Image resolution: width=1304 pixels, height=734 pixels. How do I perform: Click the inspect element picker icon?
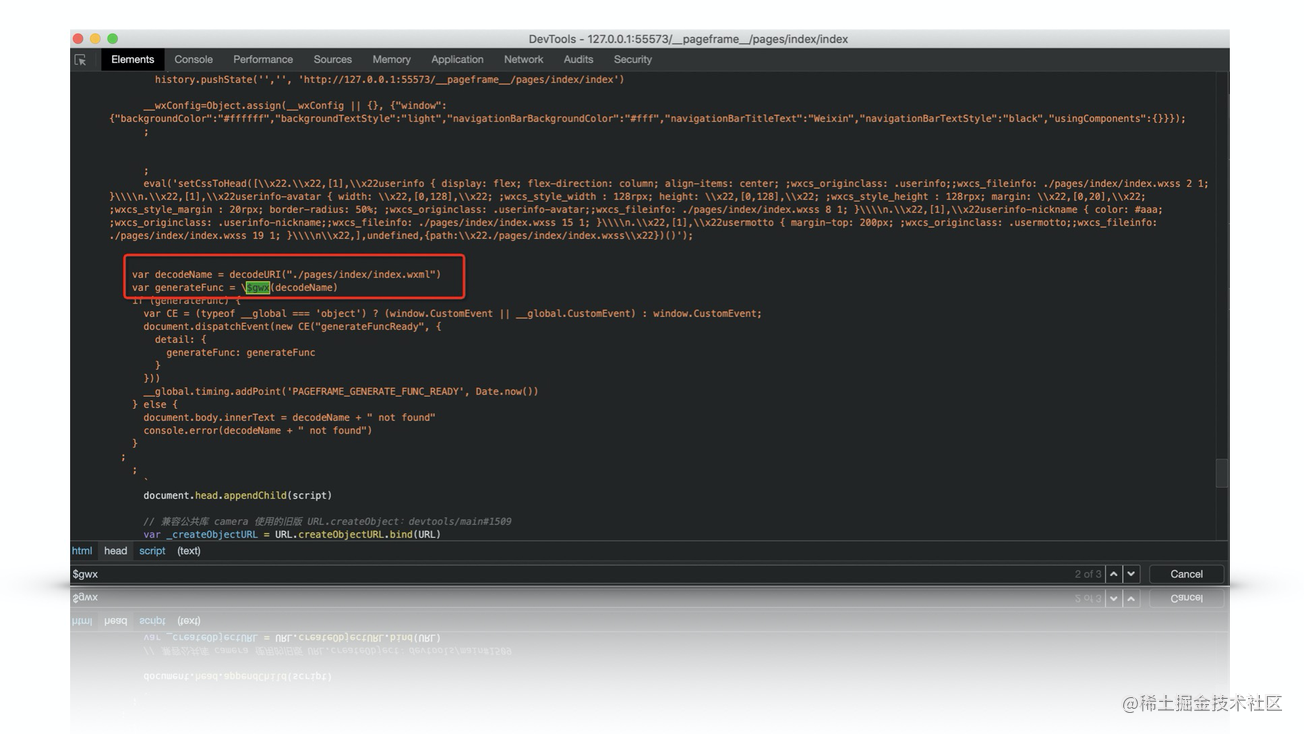click(80, 60)
